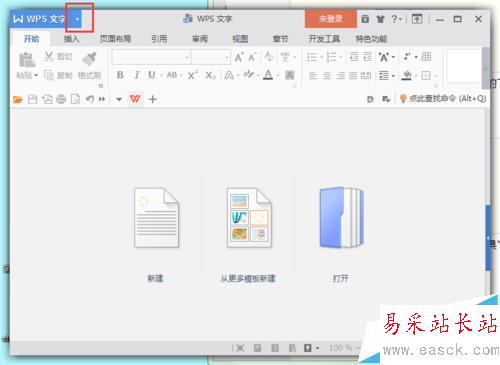Open the WPS 文字 application menu arrow
The height and width of the screenshot is (365, 500).
tap(77, 19)
